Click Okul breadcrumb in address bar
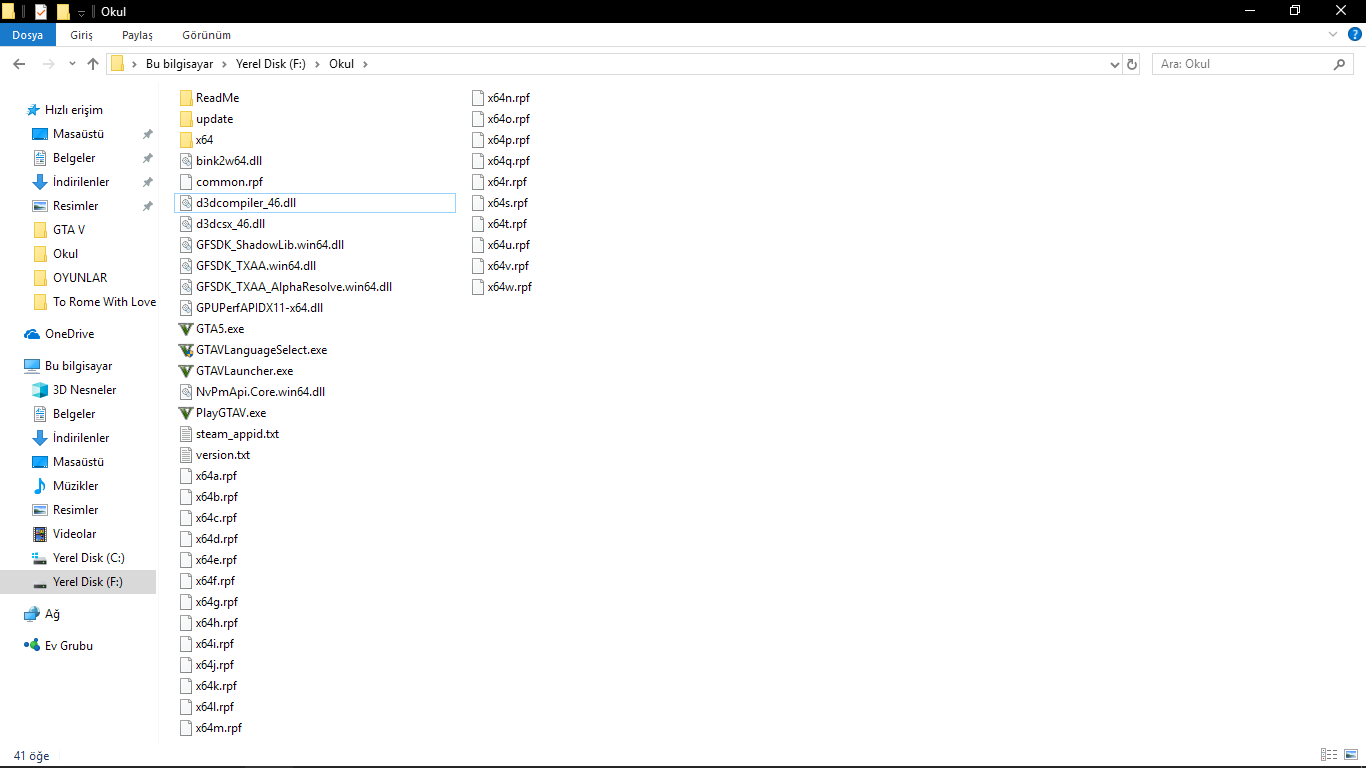The image size is (1366, 768). [342, 64]
